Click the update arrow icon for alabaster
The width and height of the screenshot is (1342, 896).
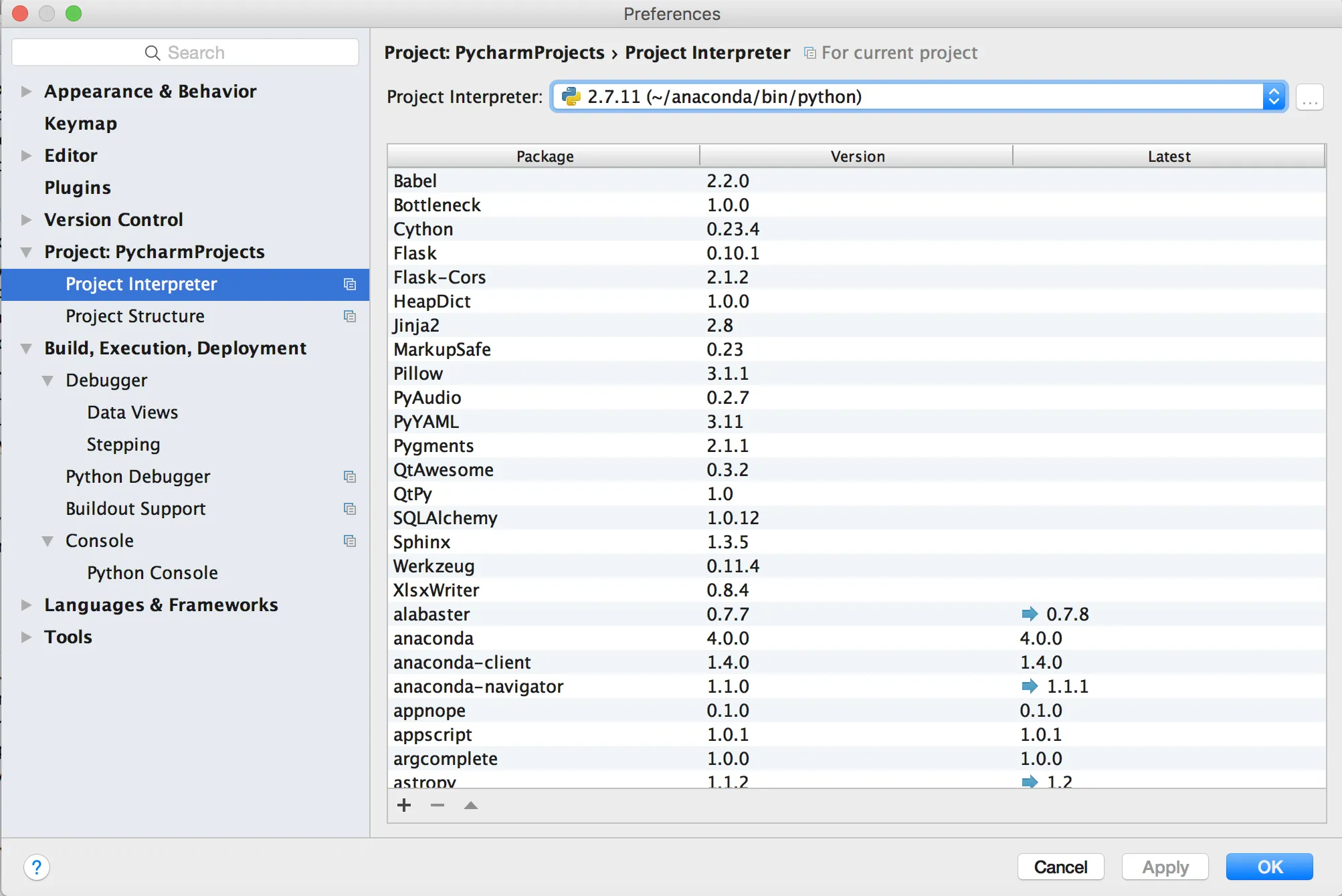click(x=1030, y=614)
